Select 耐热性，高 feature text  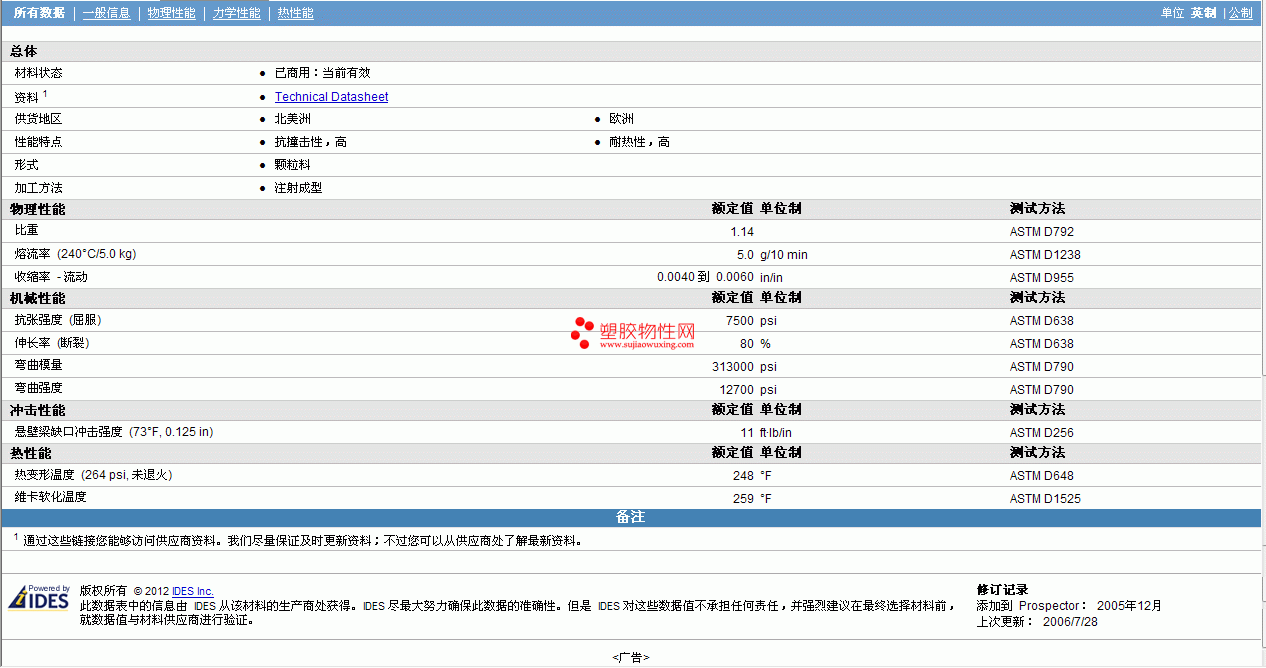tap(640, 142)
